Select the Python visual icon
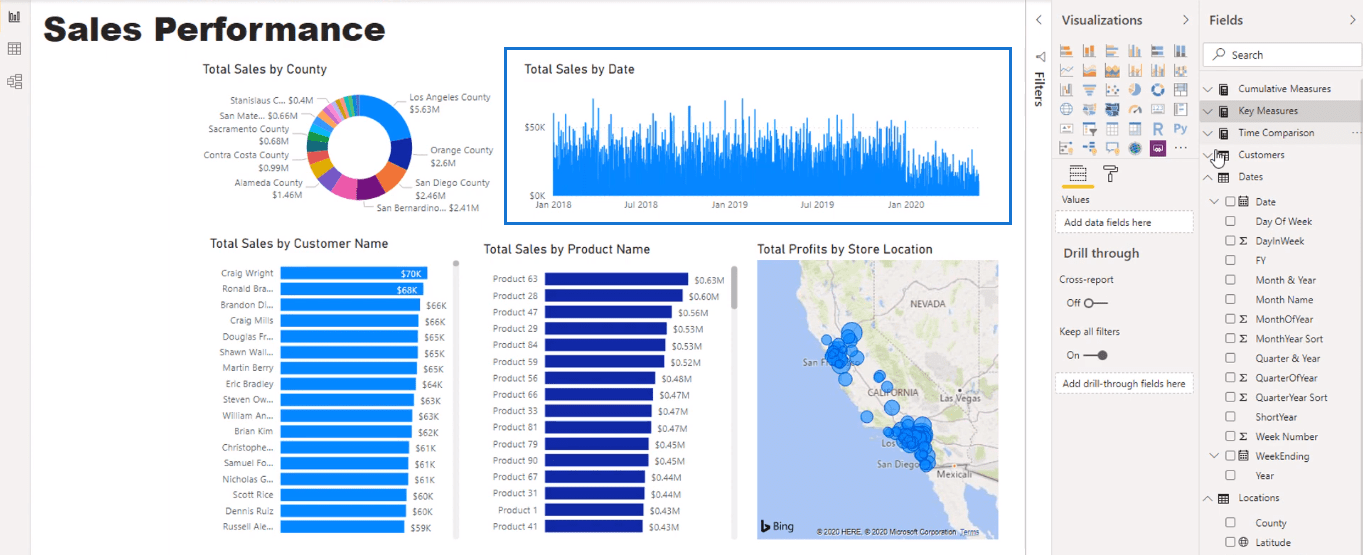This screenshot has width=1363, height=555. [1181, 128]
